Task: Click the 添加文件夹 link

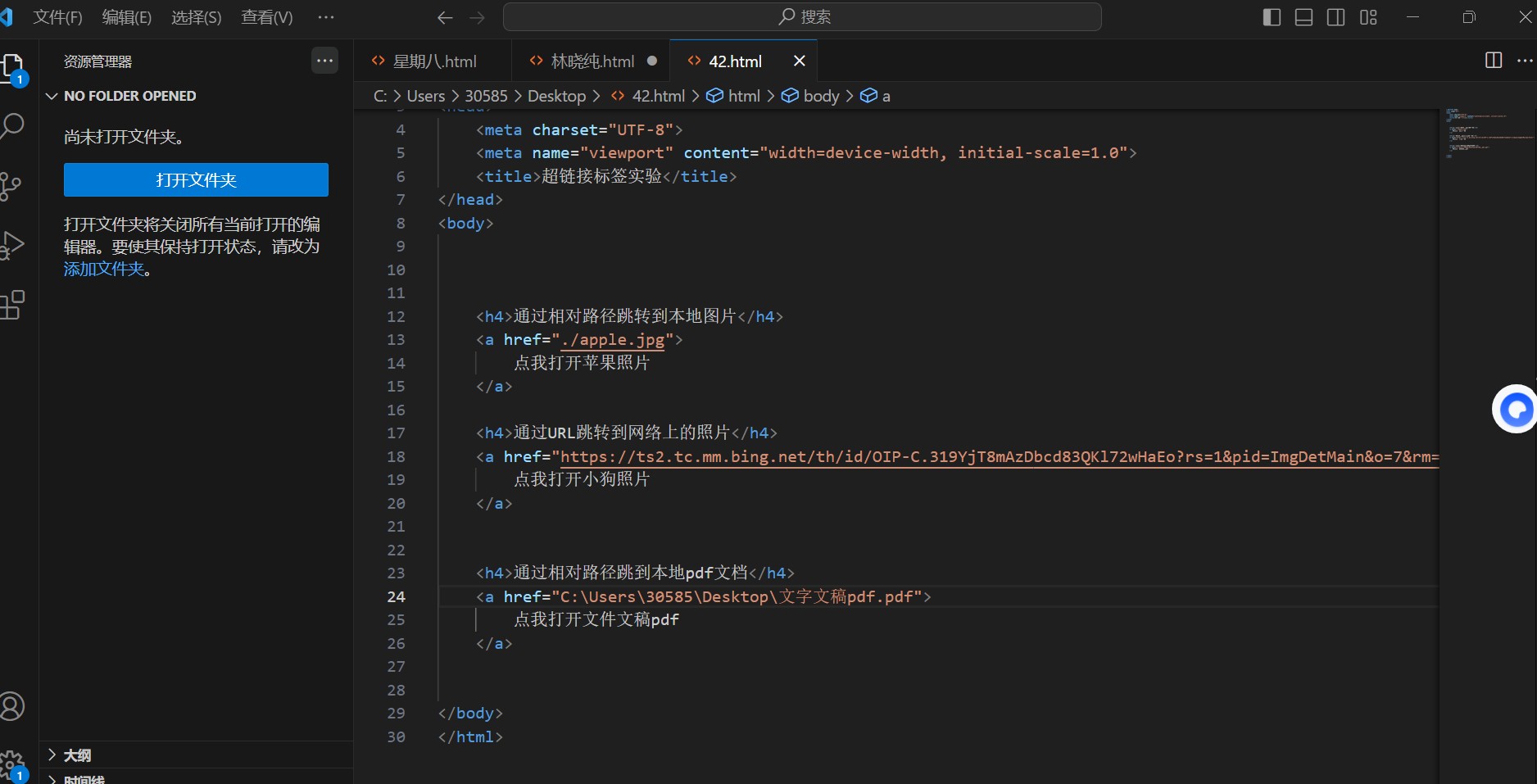Action: [x=104, y=269]
